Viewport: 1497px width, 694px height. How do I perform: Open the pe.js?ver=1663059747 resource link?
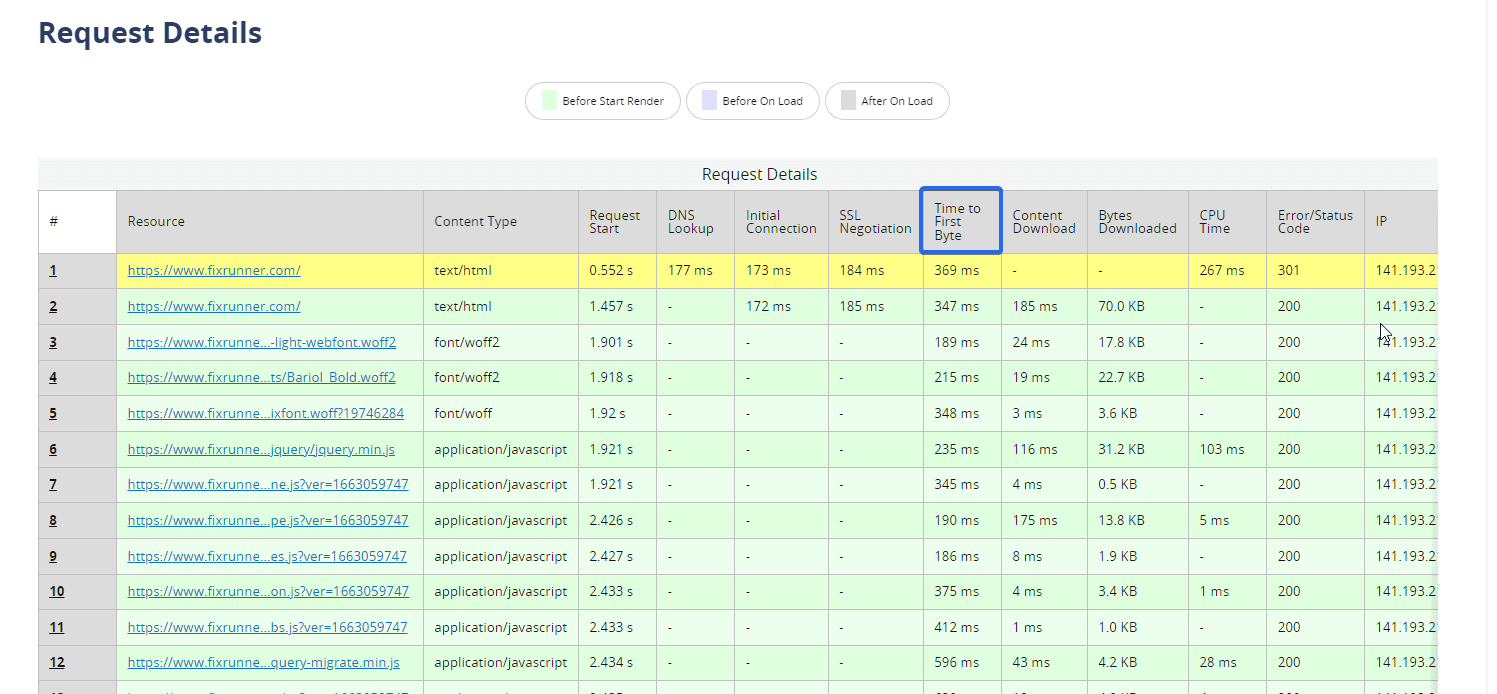pos(268,520)
